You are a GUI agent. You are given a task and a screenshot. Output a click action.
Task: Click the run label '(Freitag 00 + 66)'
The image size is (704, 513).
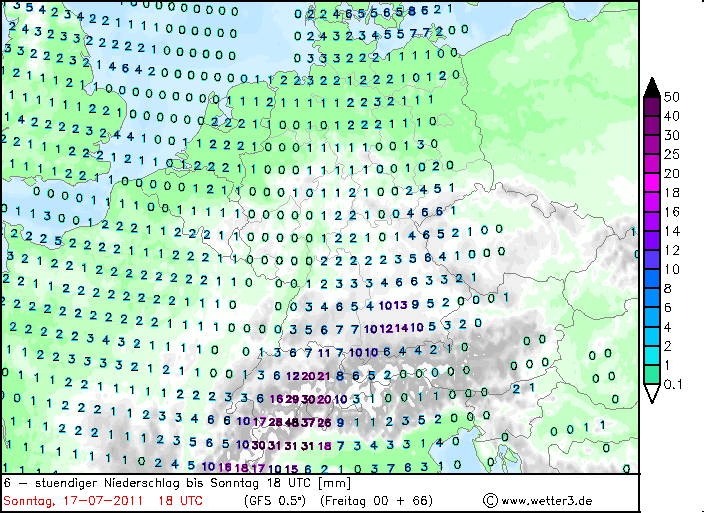point(376,501)
